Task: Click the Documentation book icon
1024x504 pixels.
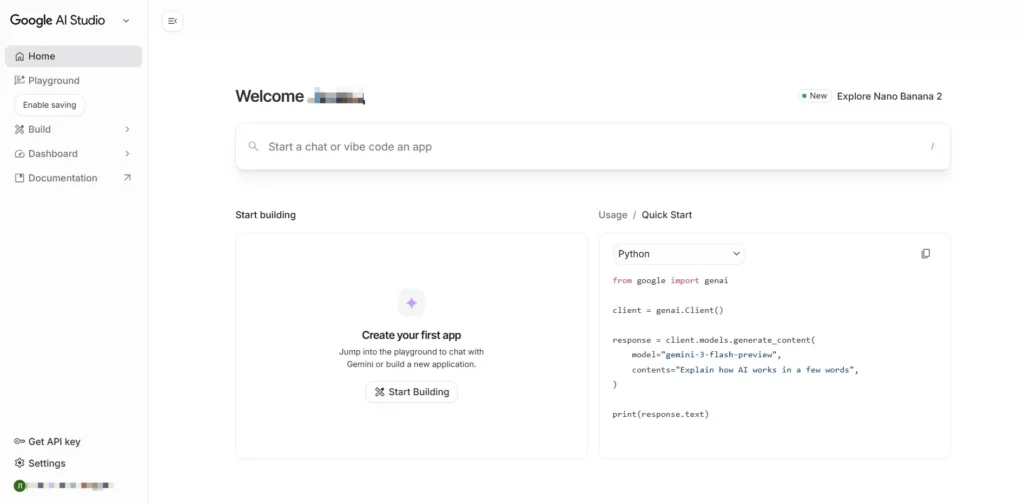Action: (x=20, y=178)
